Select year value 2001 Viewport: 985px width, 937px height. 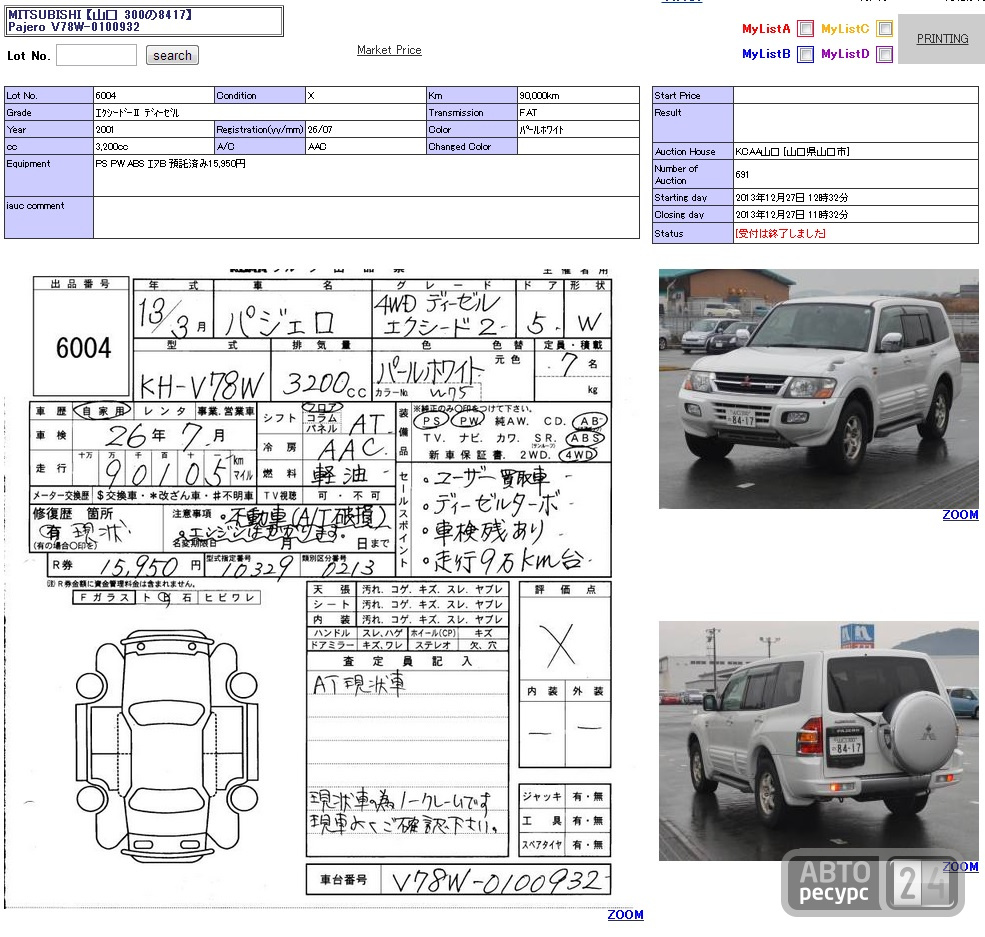(x=104, y=129)
